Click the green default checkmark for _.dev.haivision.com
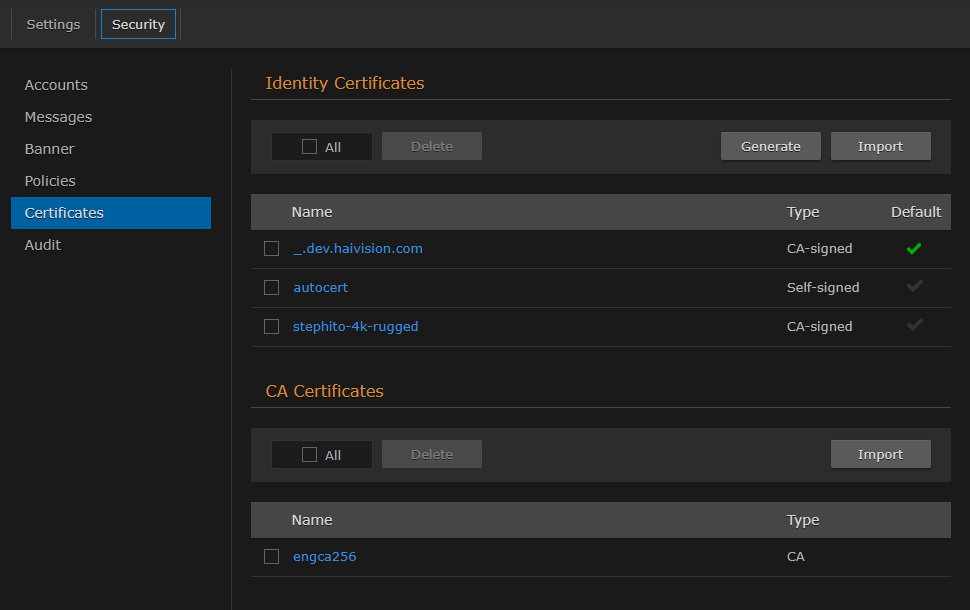This screenshot has width=970, height=610. pos(913,248)
